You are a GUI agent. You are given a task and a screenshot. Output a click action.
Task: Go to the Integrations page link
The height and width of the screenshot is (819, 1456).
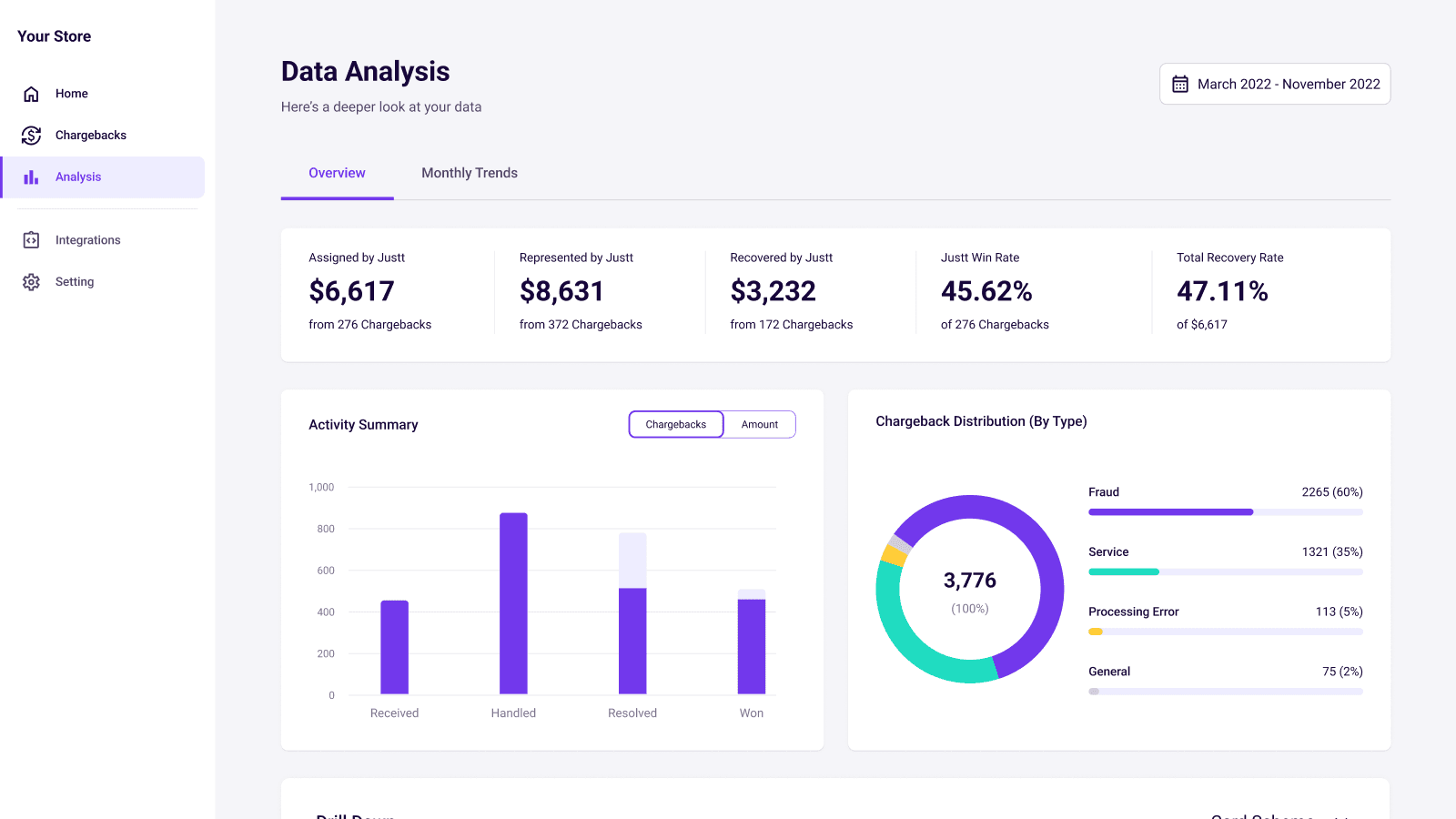point(87,240)
